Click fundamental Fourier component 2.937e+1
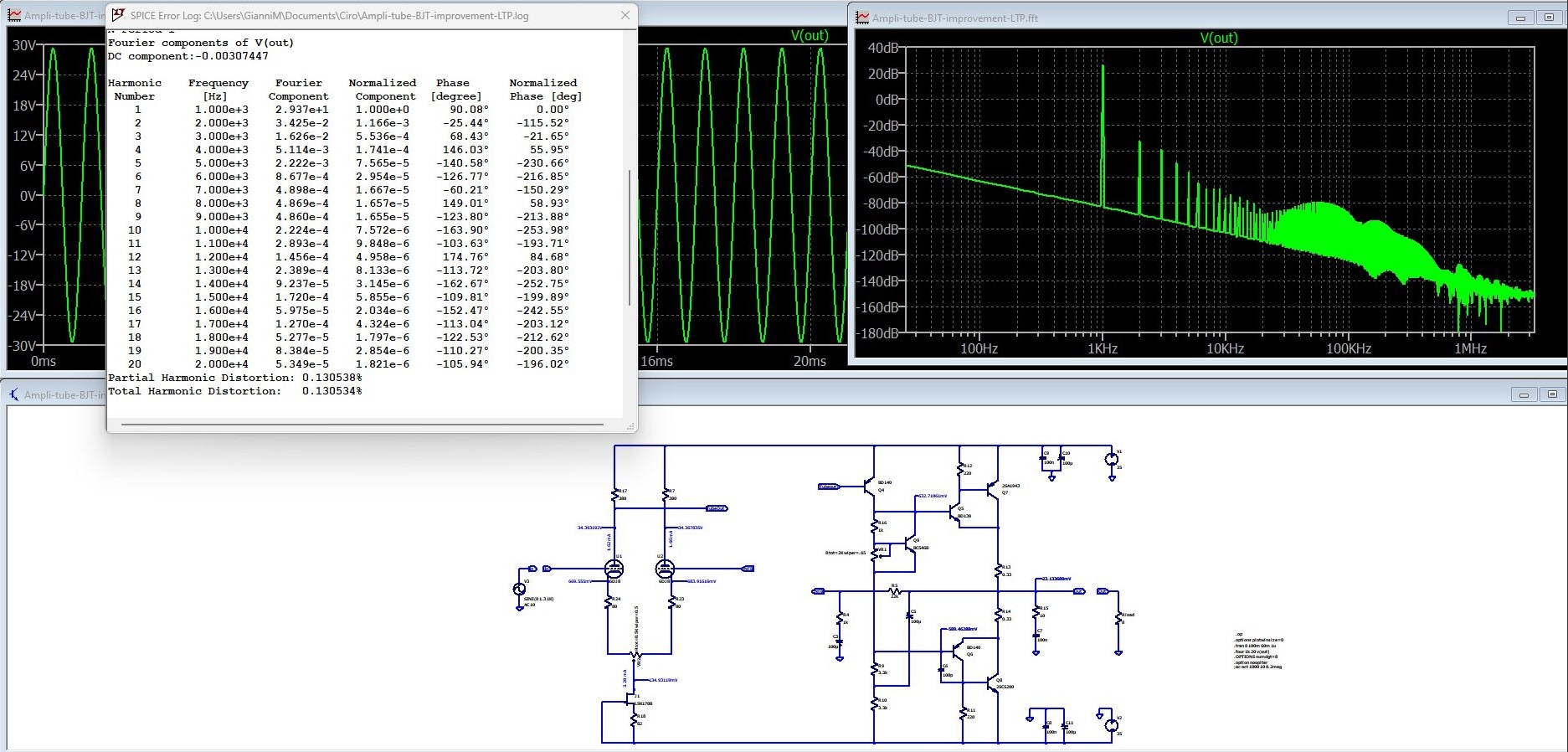 click(302, 110)
